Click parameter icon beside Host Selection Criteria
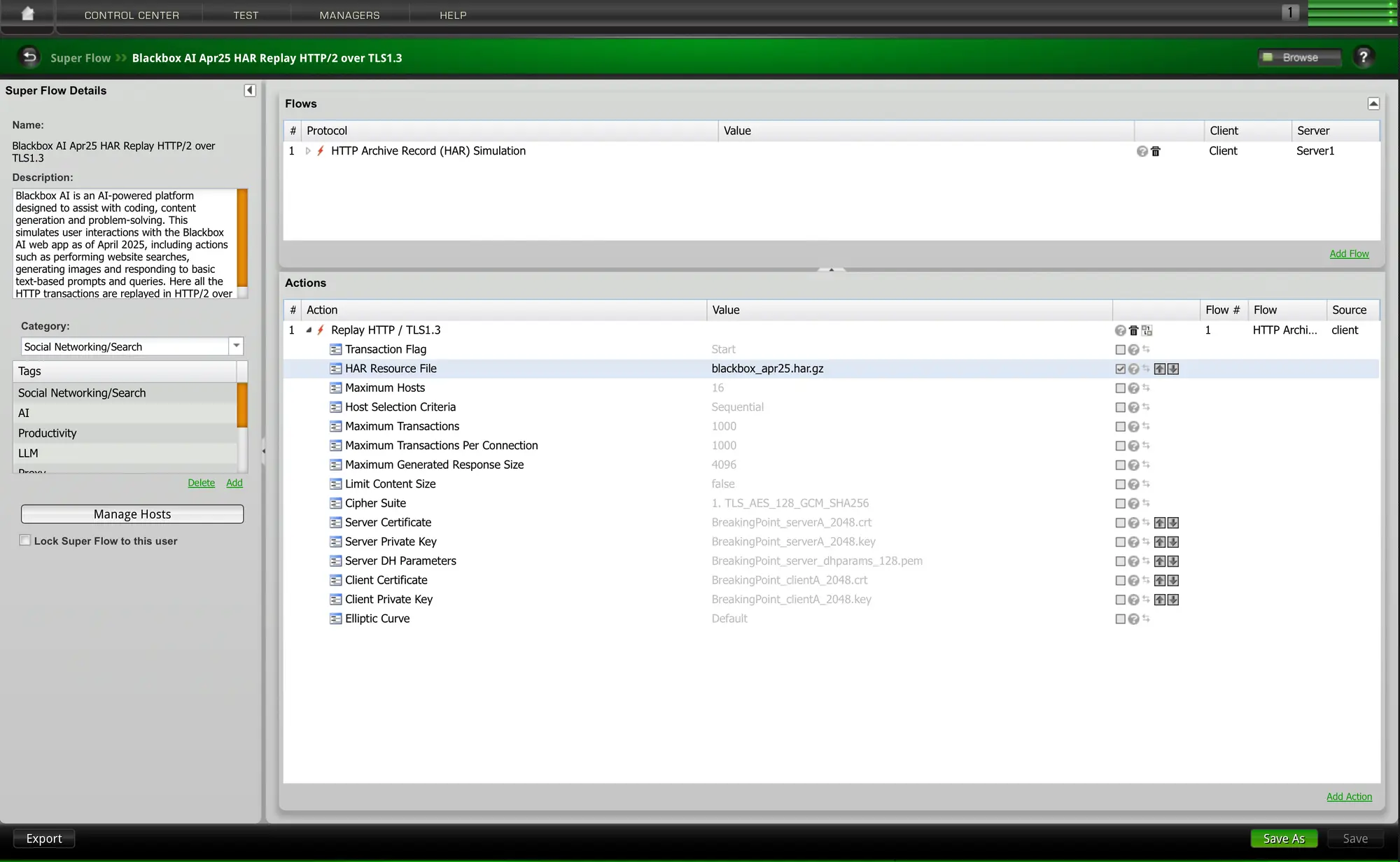Screen dimensions: 1400x862 coord(336,407)
